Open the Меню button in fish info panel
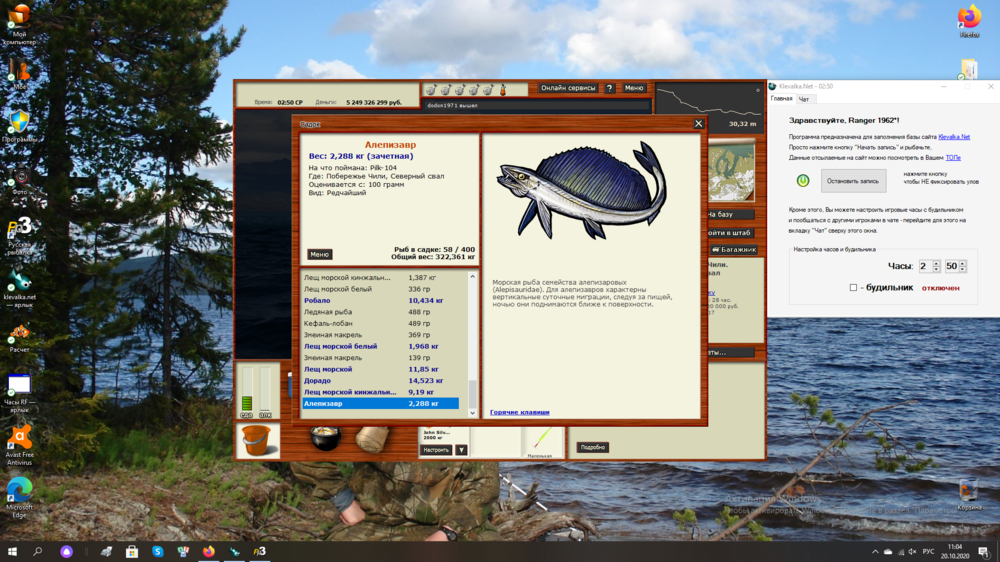Viewport: 1000px width, 562px height. tap(320, 255)
